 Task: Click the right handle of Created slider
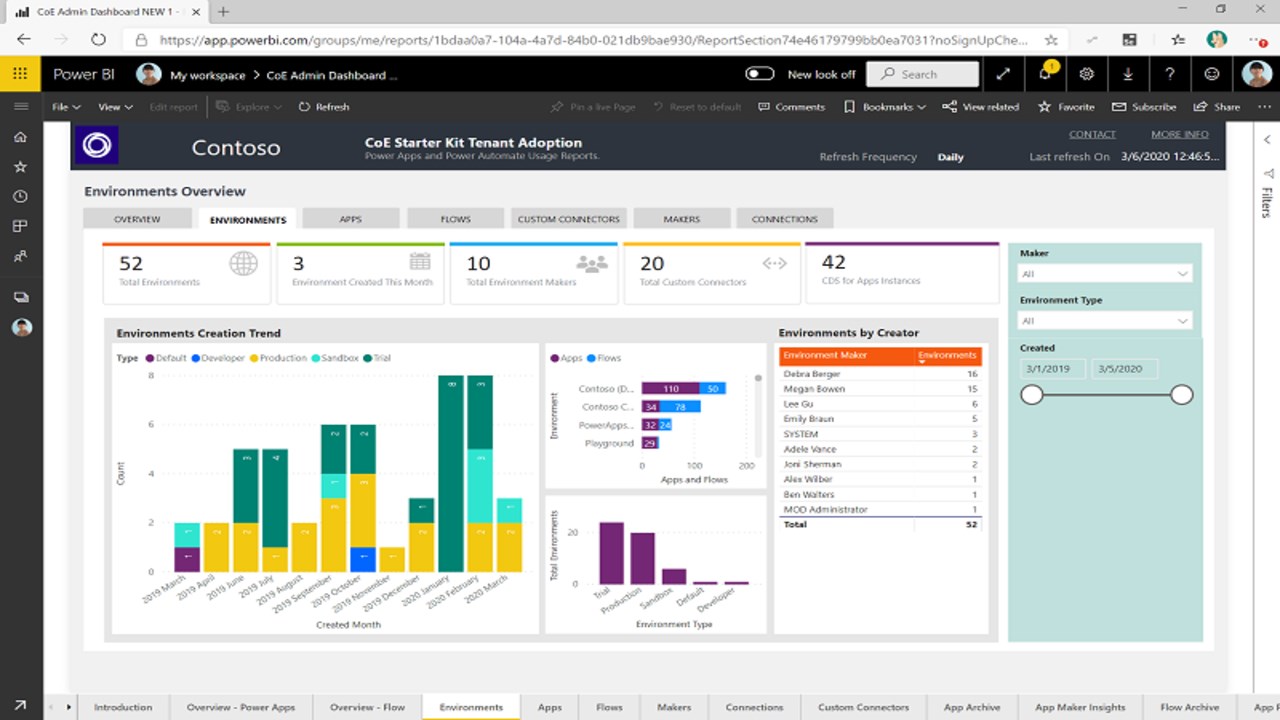click(x=1182, y=395)
